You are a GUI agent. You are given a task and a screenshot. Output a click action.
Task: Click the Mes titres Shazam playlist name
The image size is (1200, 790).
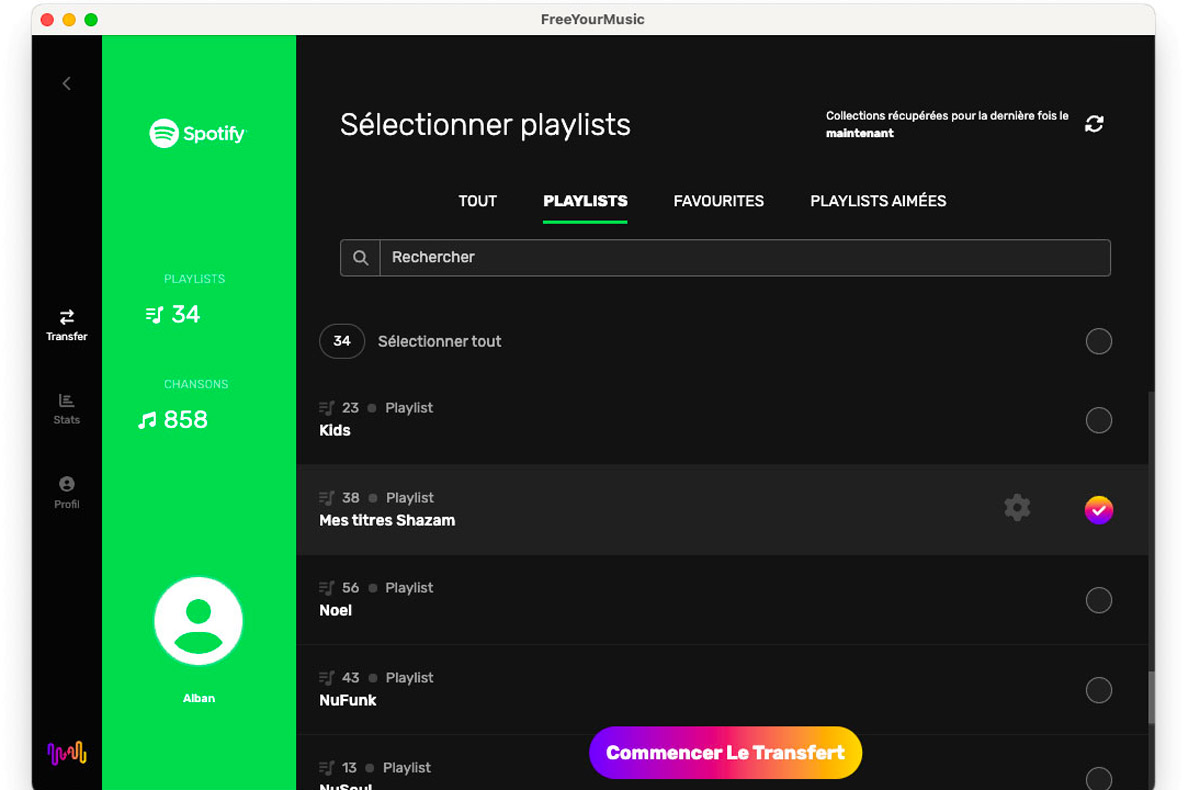tap(387, 521)
